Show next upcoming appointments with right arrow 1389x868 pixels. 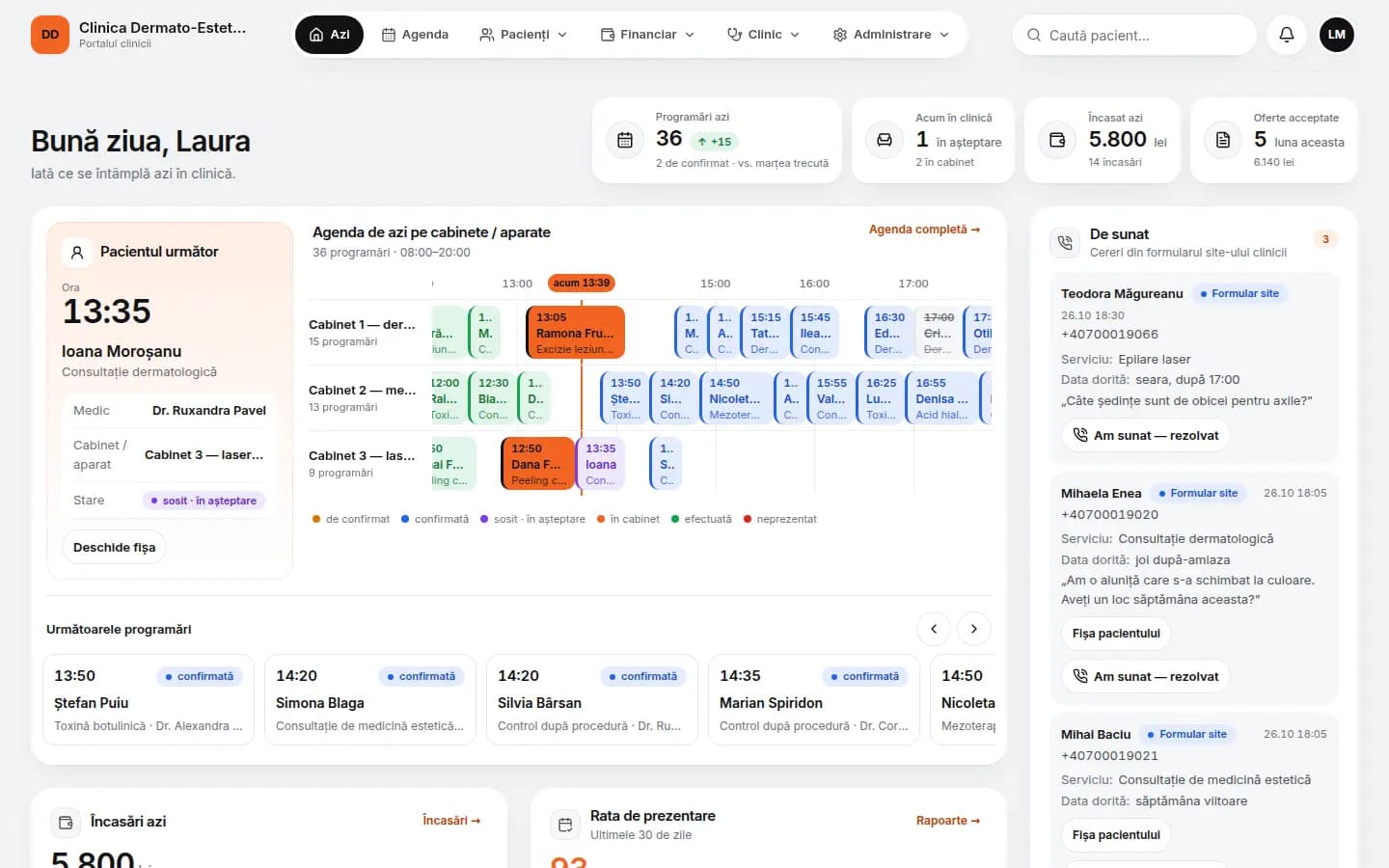coord(974,629)
